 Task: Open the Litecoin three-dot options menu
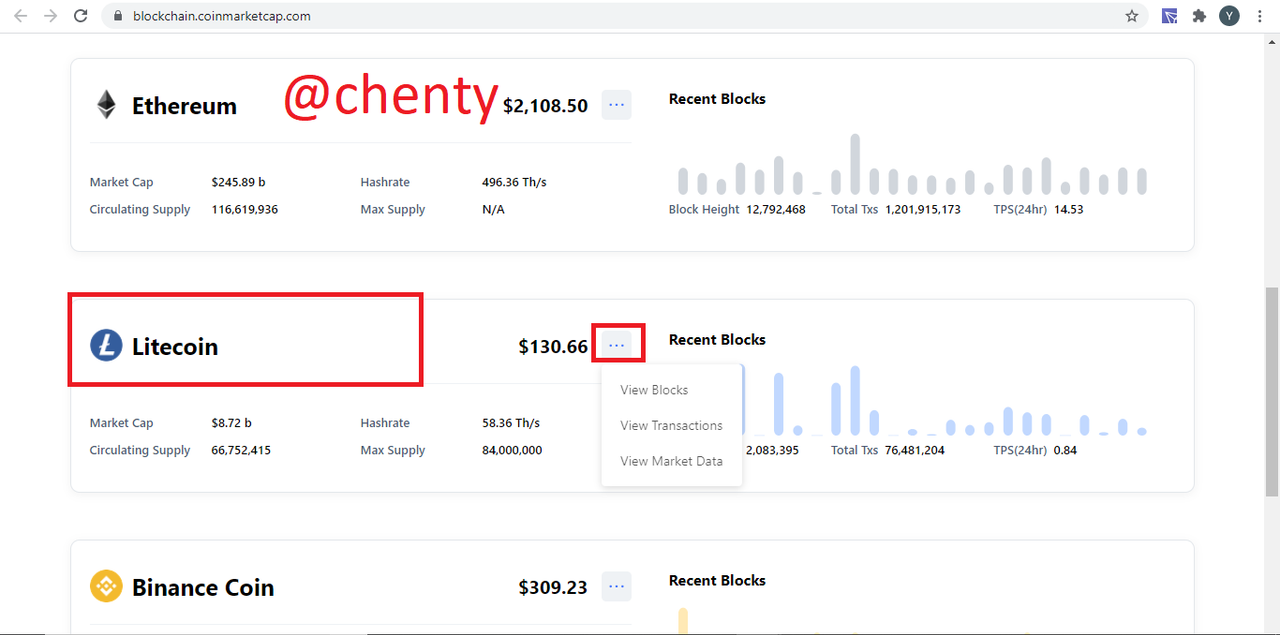(x=617, y=345)
